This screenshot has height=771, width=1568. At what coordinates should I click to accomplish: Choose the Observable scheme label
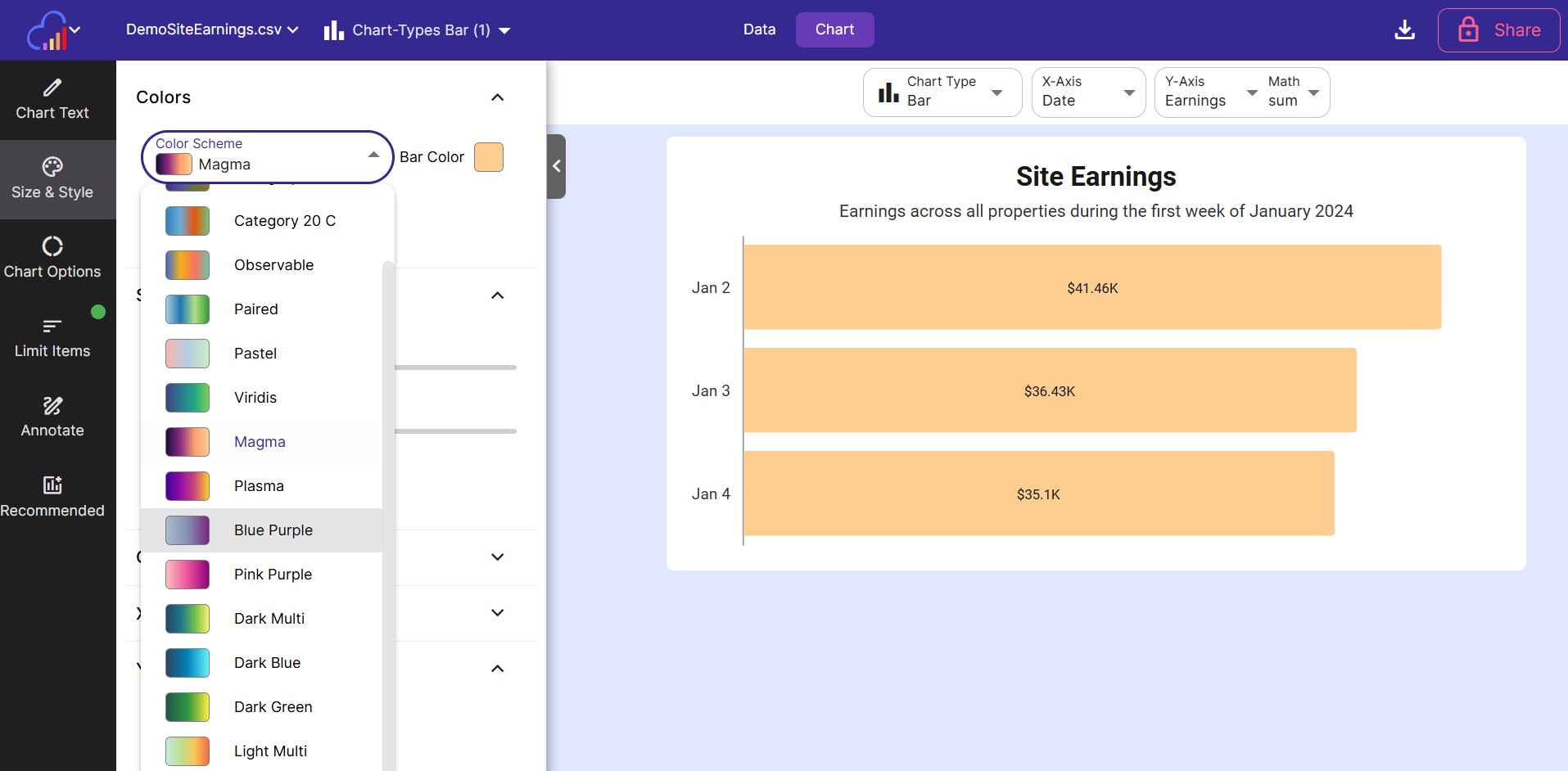[274, 265]
